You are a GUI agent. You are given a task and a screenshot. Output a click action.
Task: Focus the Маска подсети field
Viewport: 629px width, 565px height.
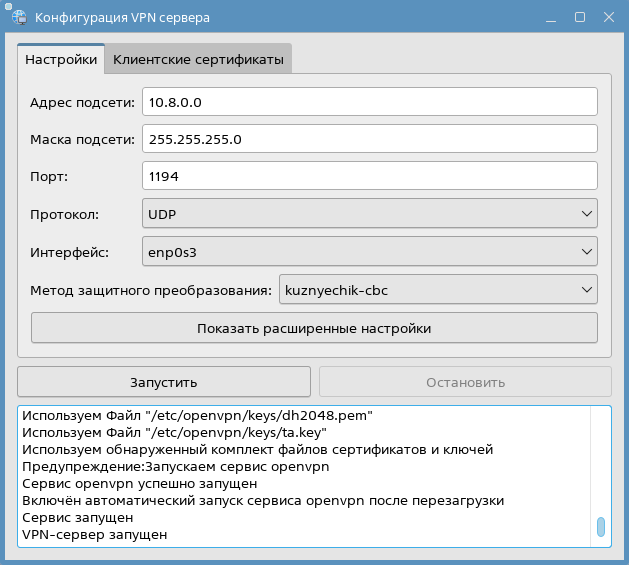pyautogui.click(x=369, y=139)
